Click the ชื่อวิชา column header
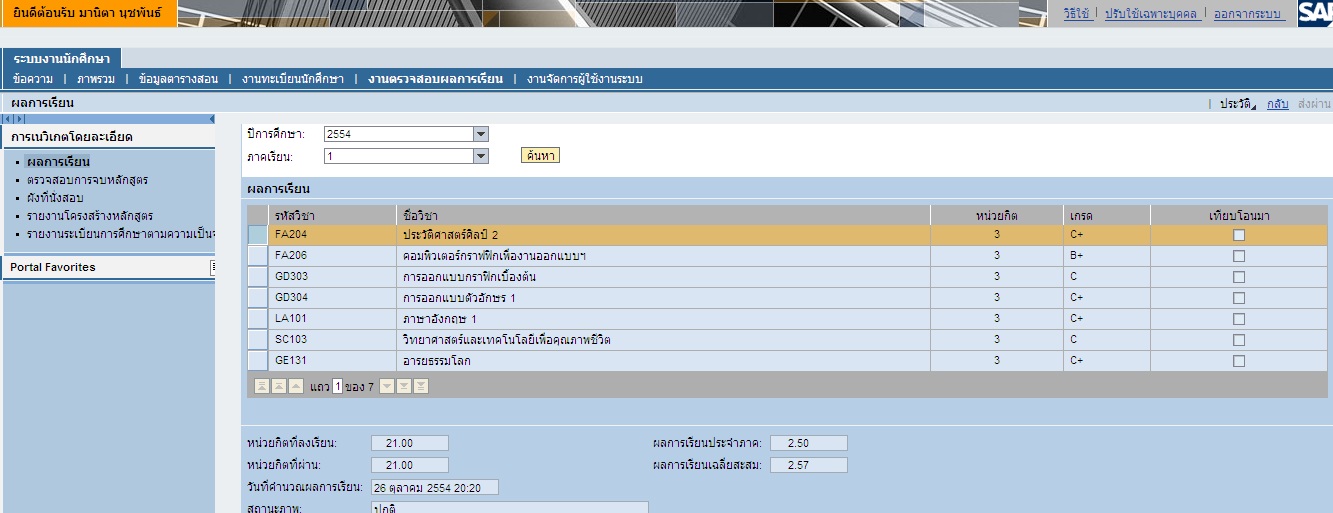Screen dimensions: 1333x513 663,215
